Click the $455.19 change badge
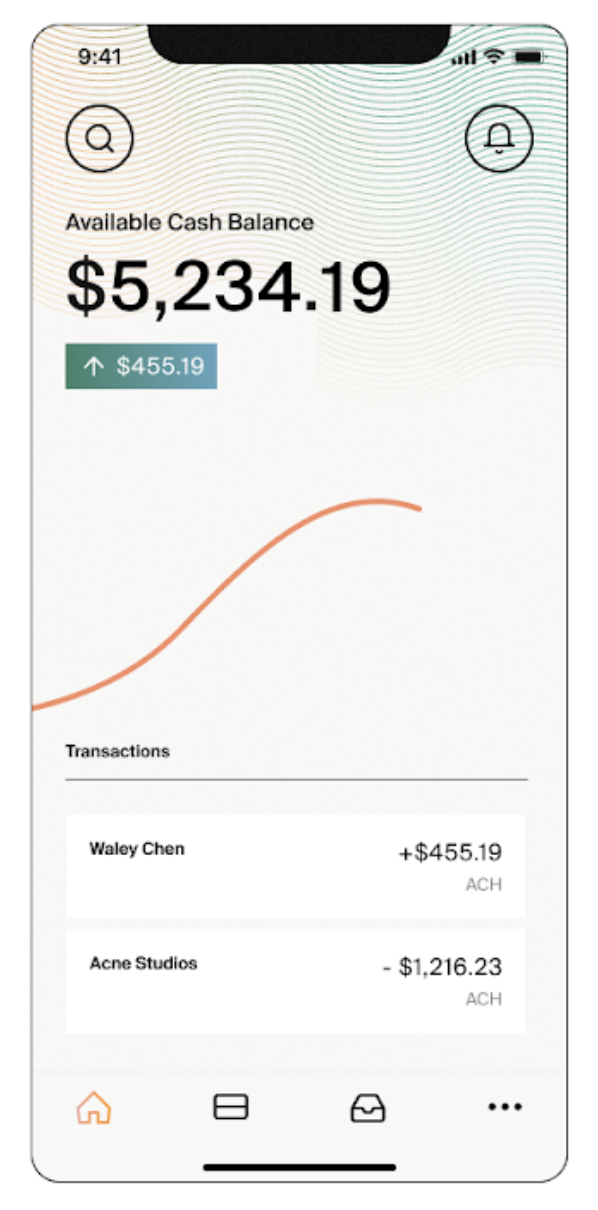This screenshot has height=1210, width=598. click(x=141, y=366)
